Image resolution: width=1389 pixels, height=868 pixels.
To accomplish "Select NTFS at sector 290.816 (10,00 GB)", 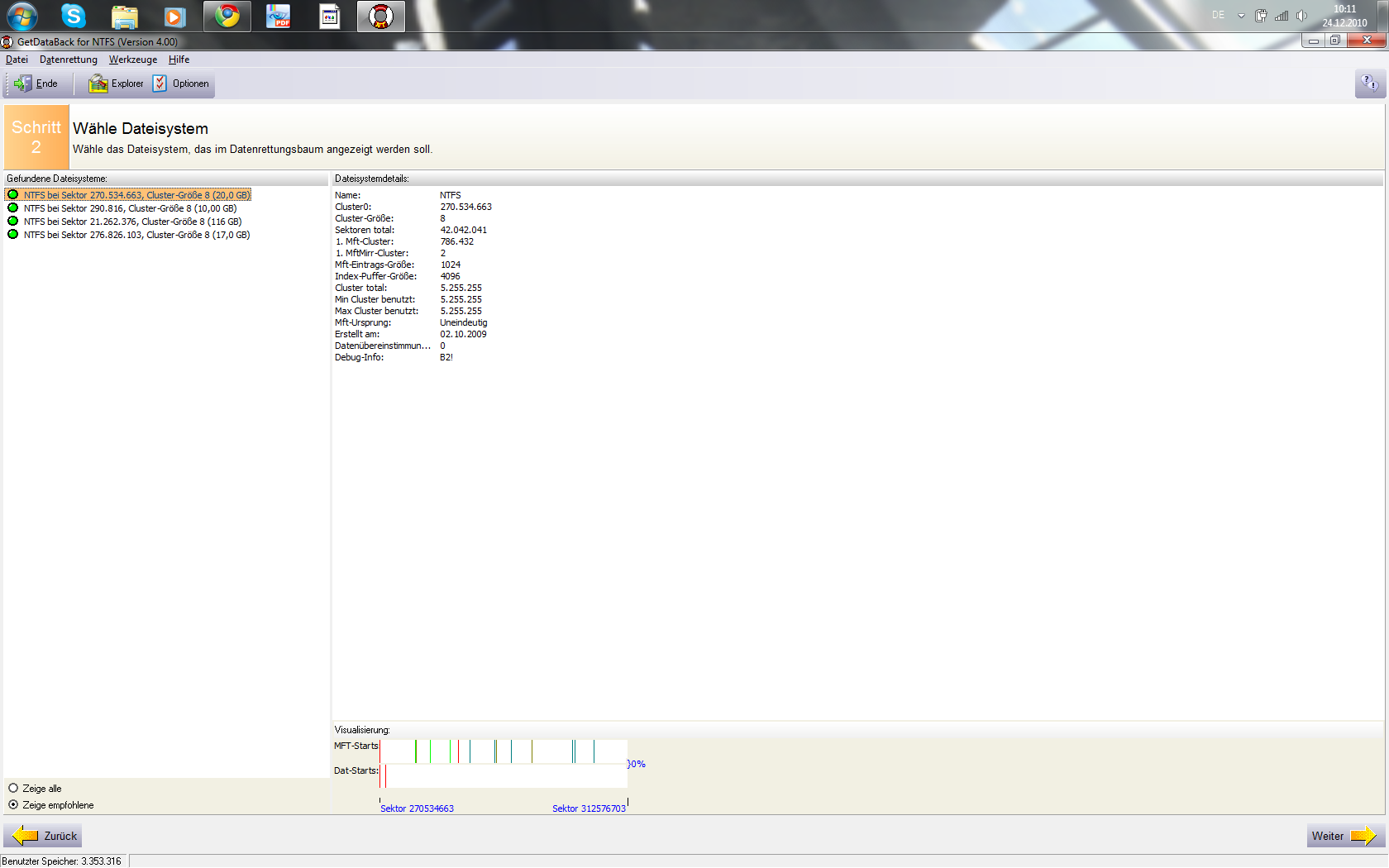I will (122, 208).
